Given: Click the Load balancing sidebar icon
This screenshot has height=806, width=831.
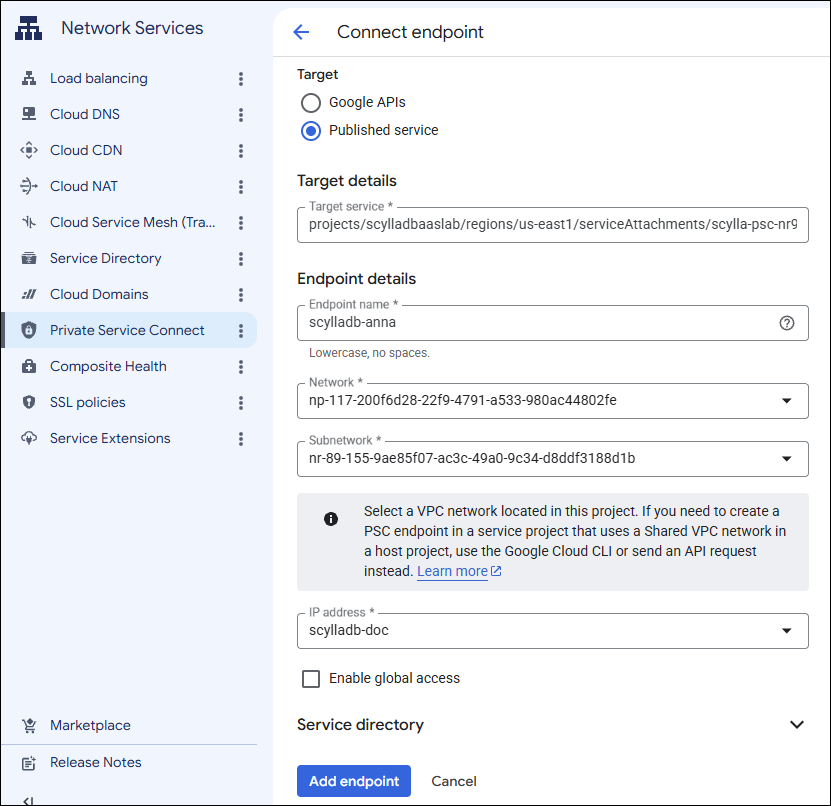Looking at the screenshot, I should (x=29, y=78).
